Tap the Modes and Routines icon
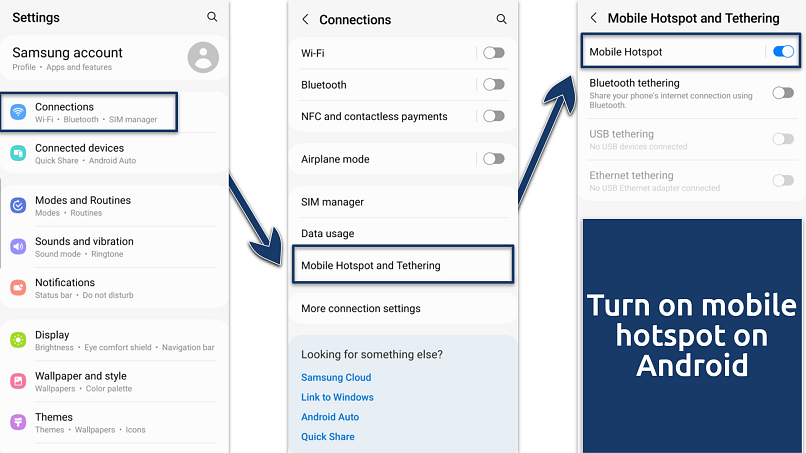This screenshot has width=806, height=453. click(x=18, y=205)
